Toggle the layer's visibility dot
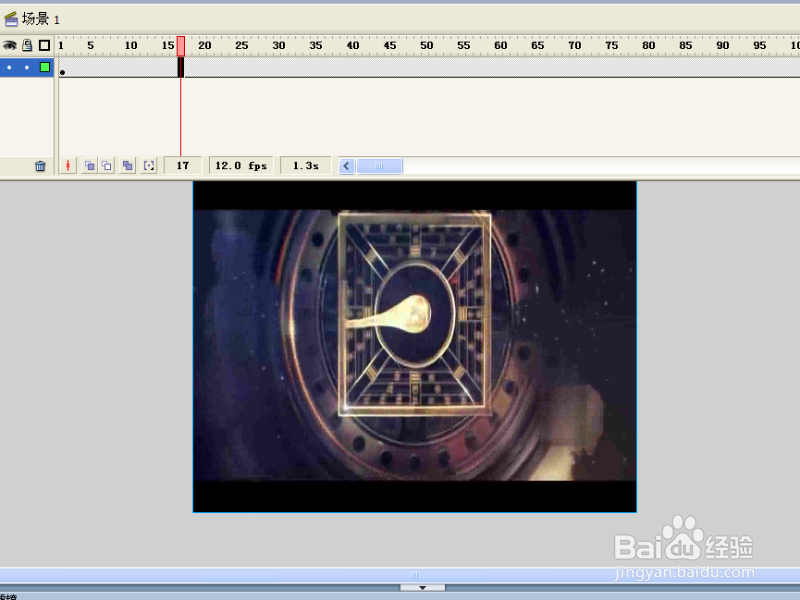The image size is (800, 600). (9, 67)
